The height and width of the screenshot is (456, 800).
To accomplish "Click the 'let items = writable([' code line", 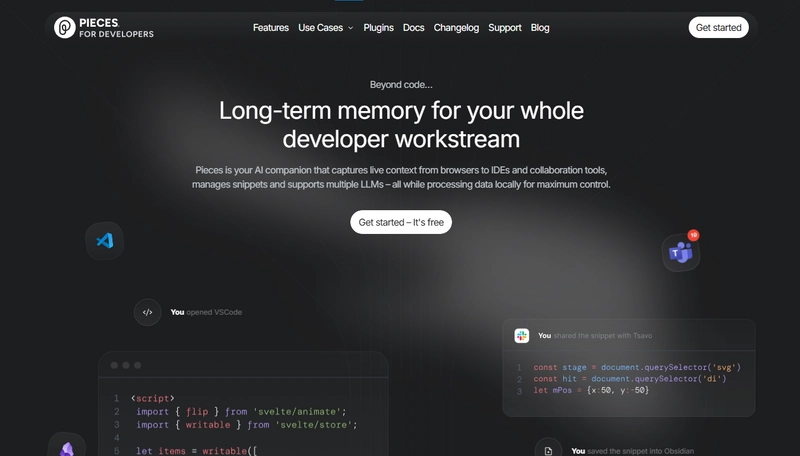I will [196, 451].
